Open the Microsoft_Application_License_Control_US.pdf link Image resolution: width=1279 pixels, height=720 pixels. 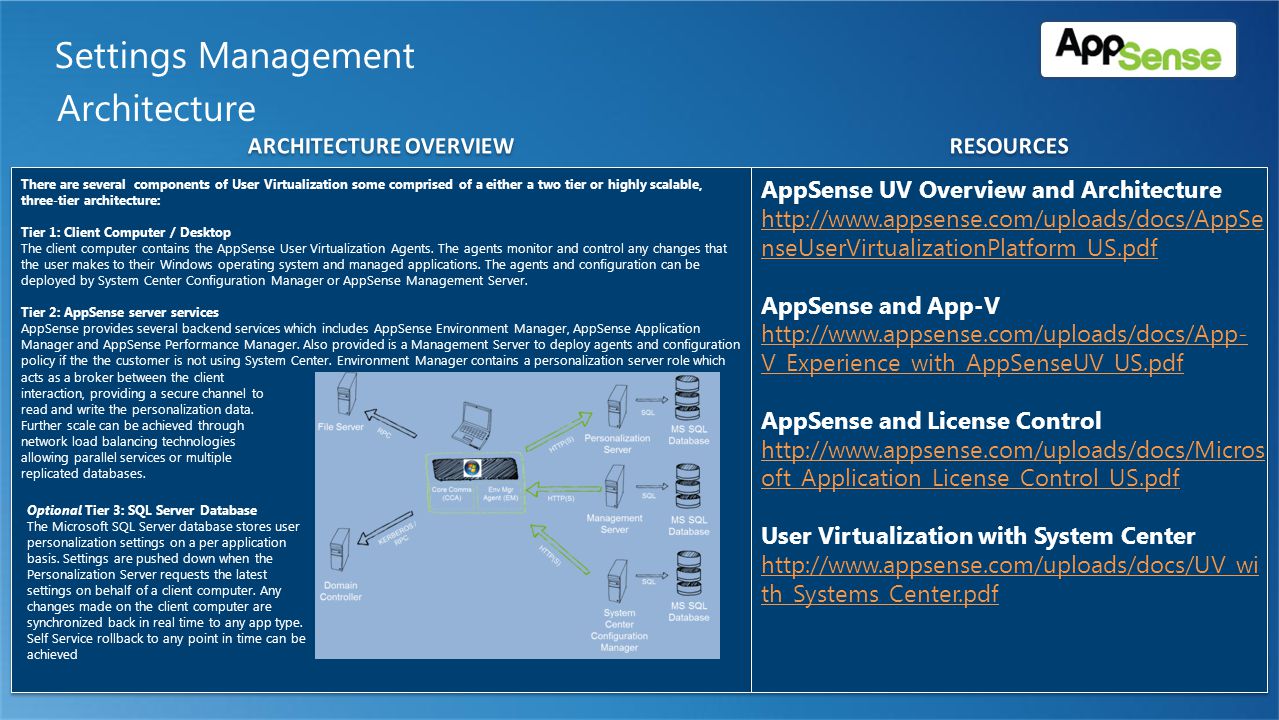1012,463
